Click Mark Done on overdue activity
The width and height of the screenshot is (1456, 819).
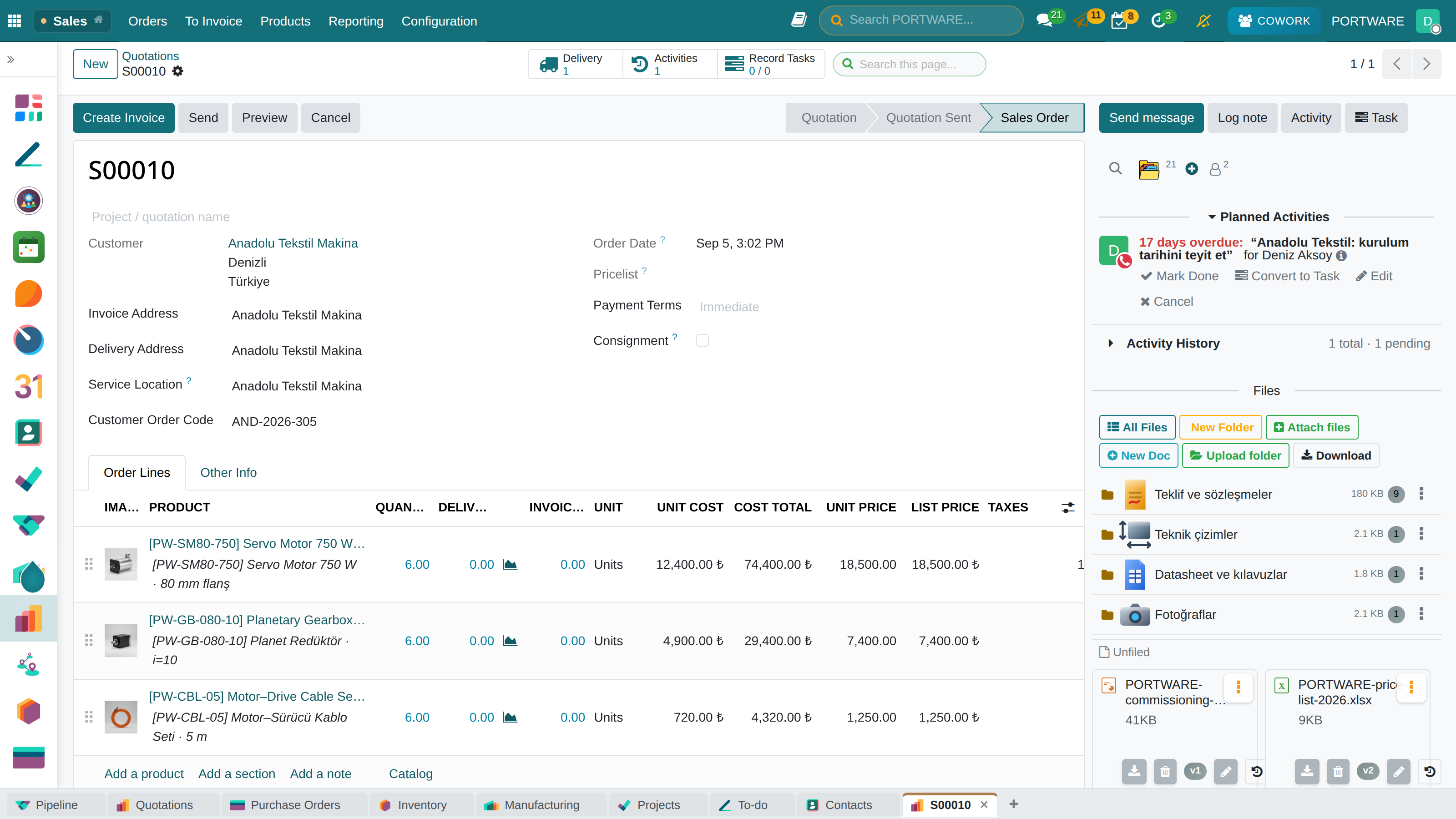1179,276
